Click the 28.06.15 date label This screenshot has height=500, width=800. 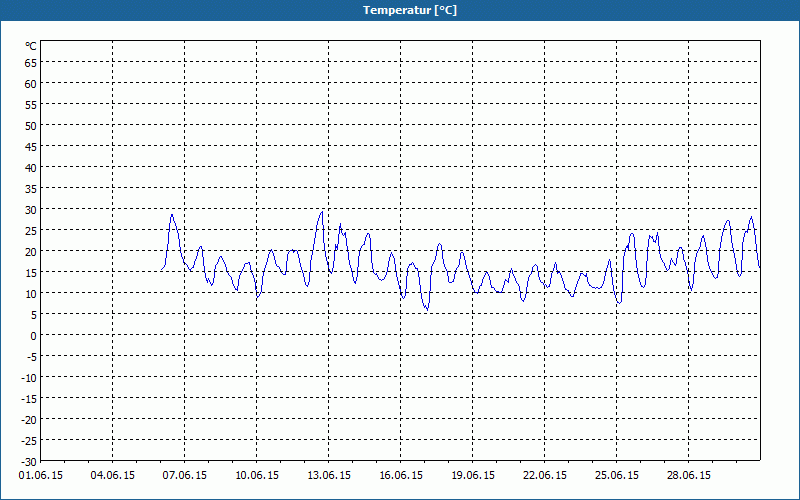pos(688,476)
